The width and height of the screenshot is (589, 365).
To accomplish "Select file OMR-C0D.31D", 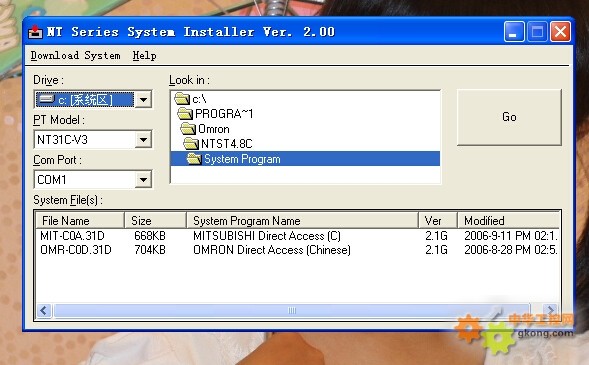I will pyautogui.click(x=76, y=250).
